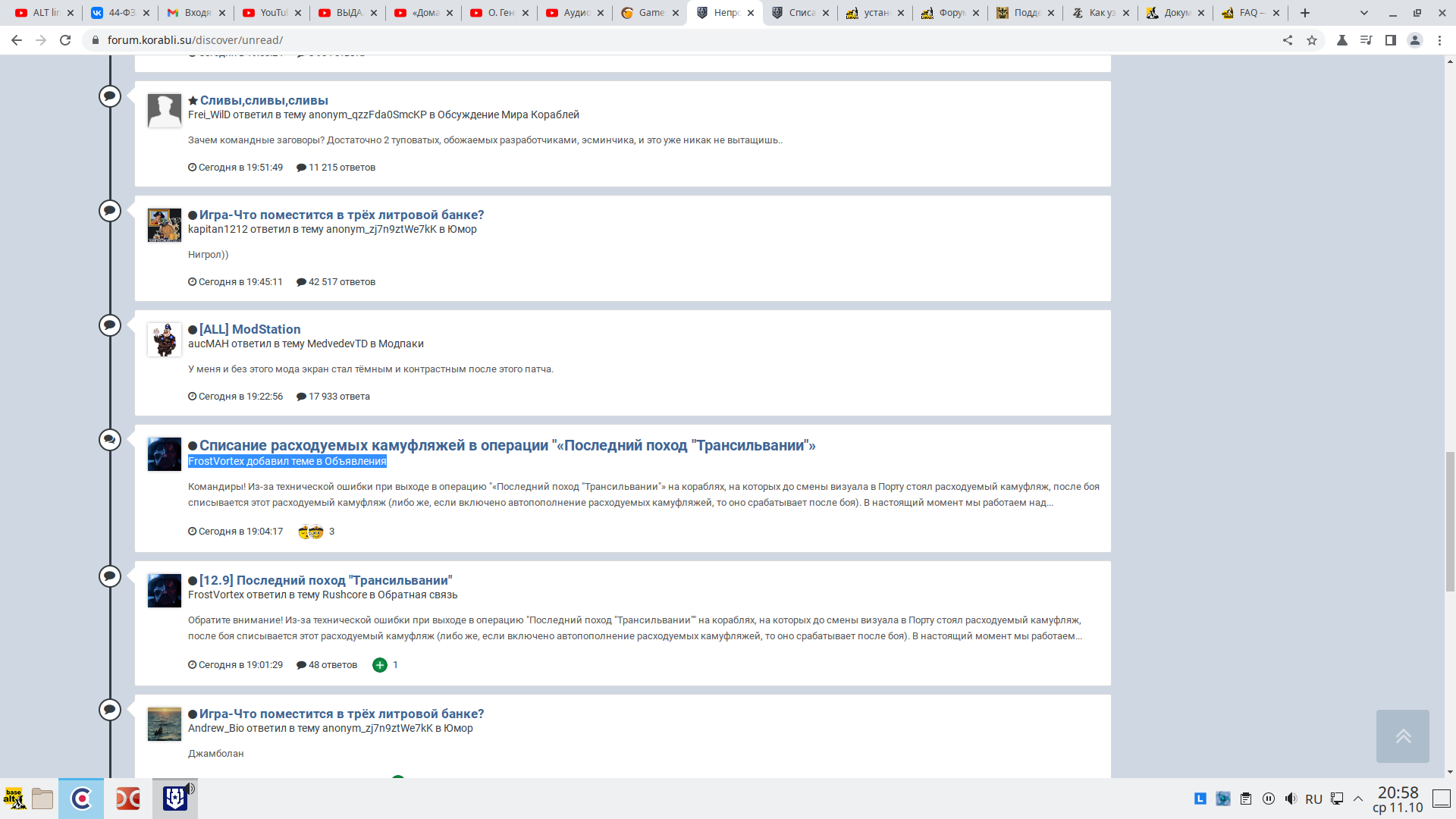
Task: Open the Chrome profile avatar
Action: [x=1415, y=40]
